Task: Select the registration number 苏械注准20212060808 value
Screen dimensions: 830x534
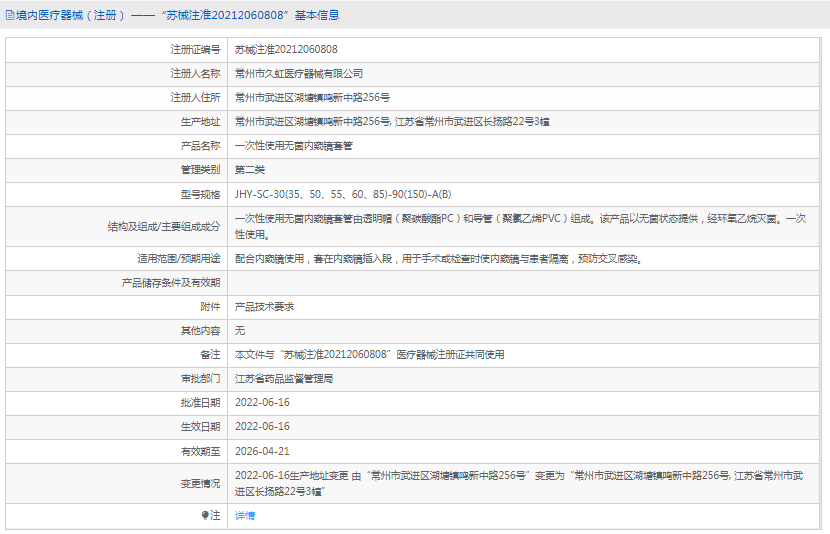Action: click(x=286, y=50)
